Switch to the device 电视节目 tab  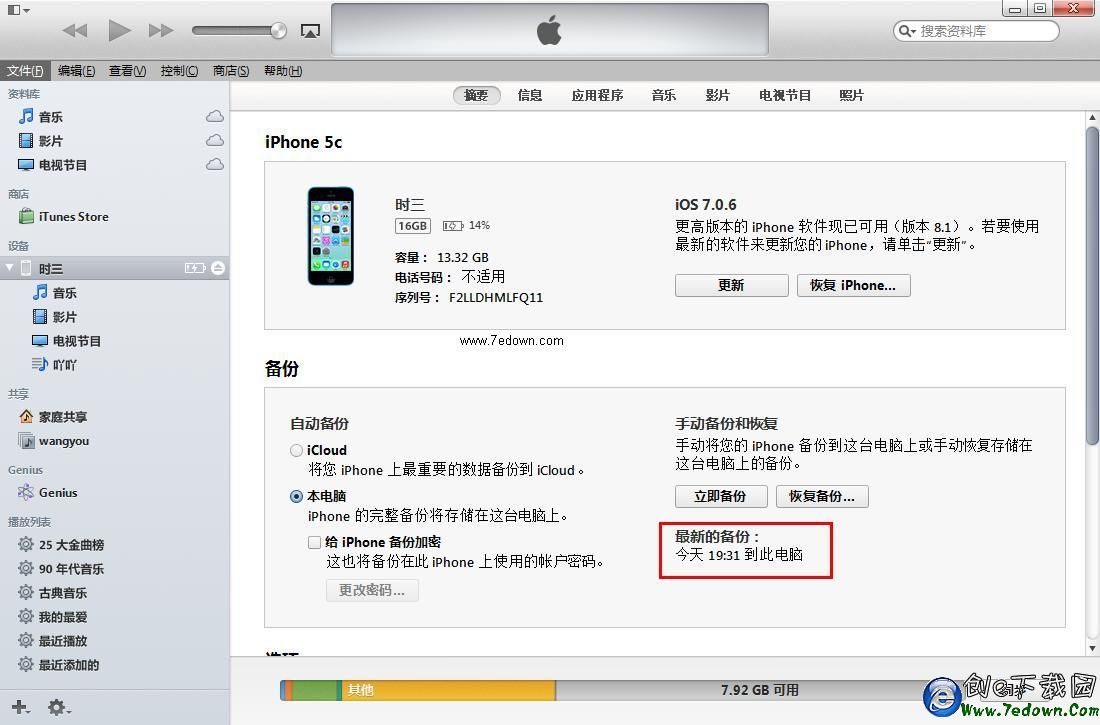click(785, 95)
